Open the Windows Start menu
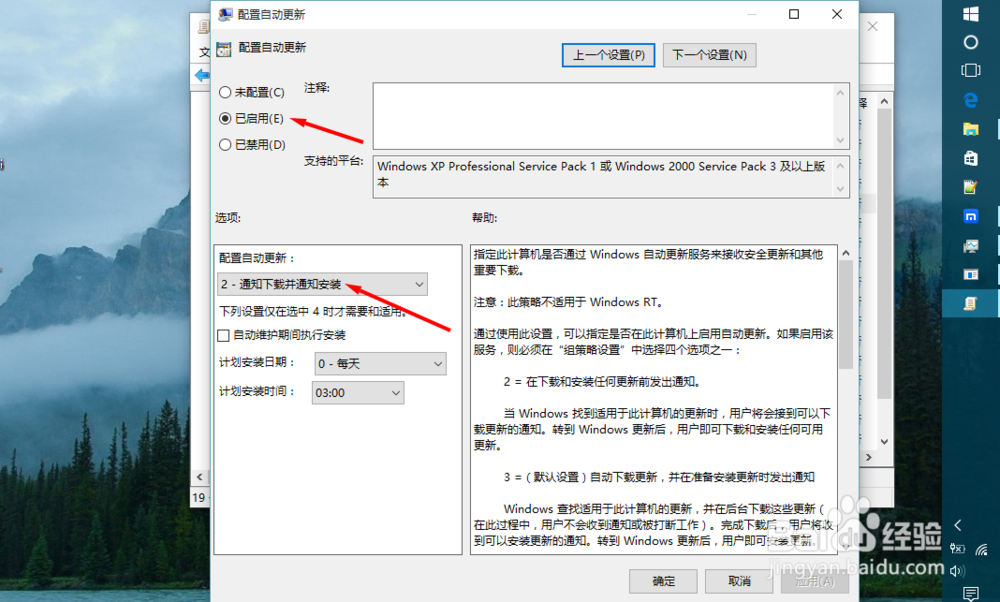The image size is (1000, 602). point(971,14)
